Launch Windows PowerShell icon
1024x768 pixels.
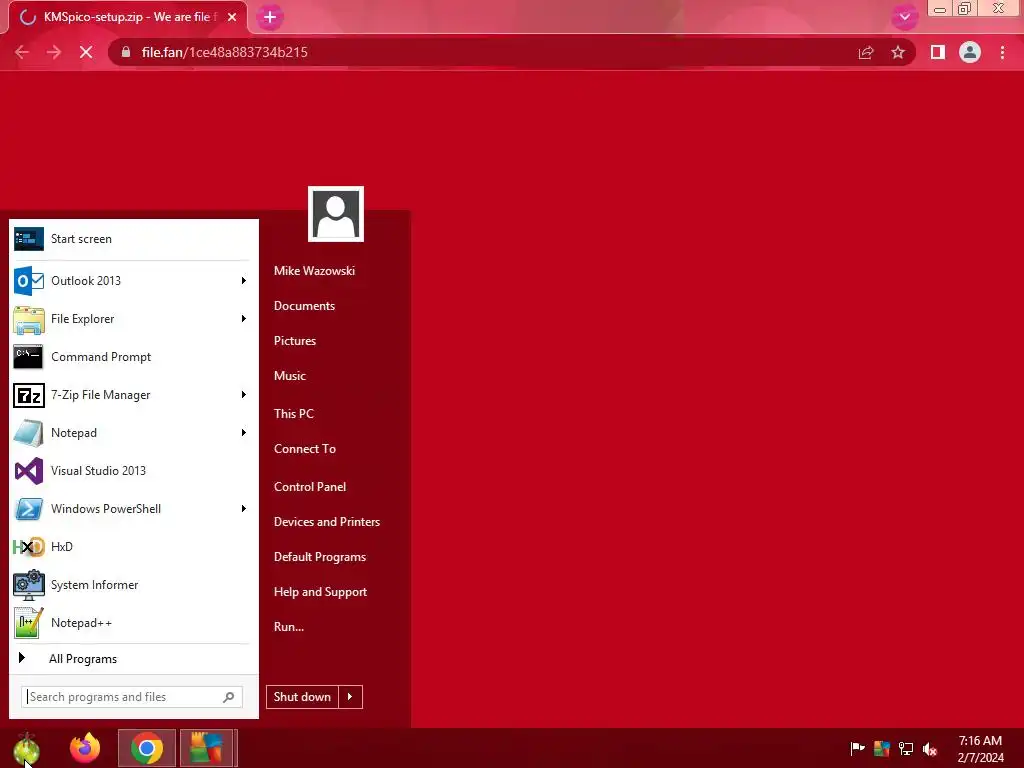pyautogui.click(x=29, y=509)
